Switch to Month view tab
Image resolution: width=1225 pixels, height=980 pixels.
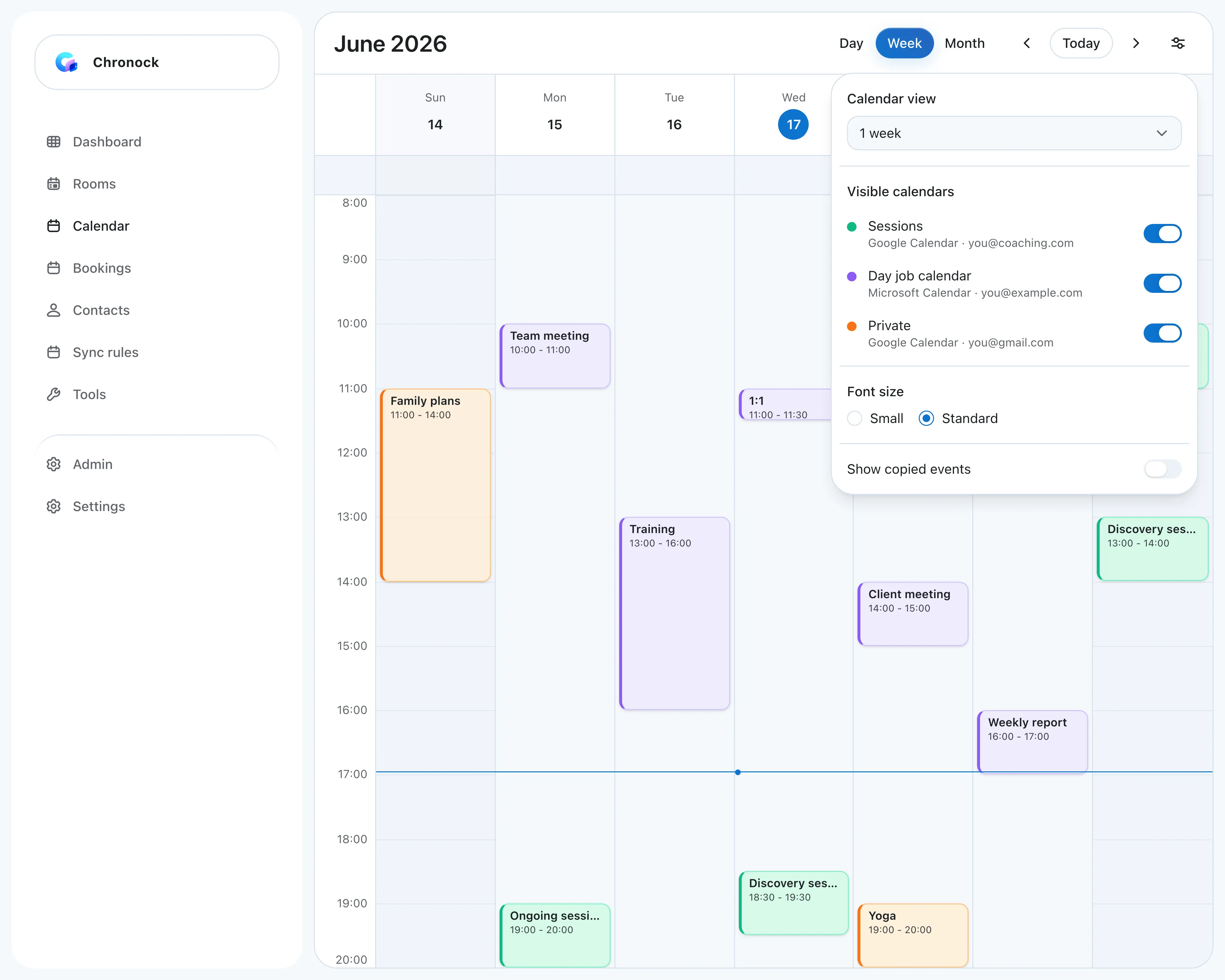(x=964, y=43)
